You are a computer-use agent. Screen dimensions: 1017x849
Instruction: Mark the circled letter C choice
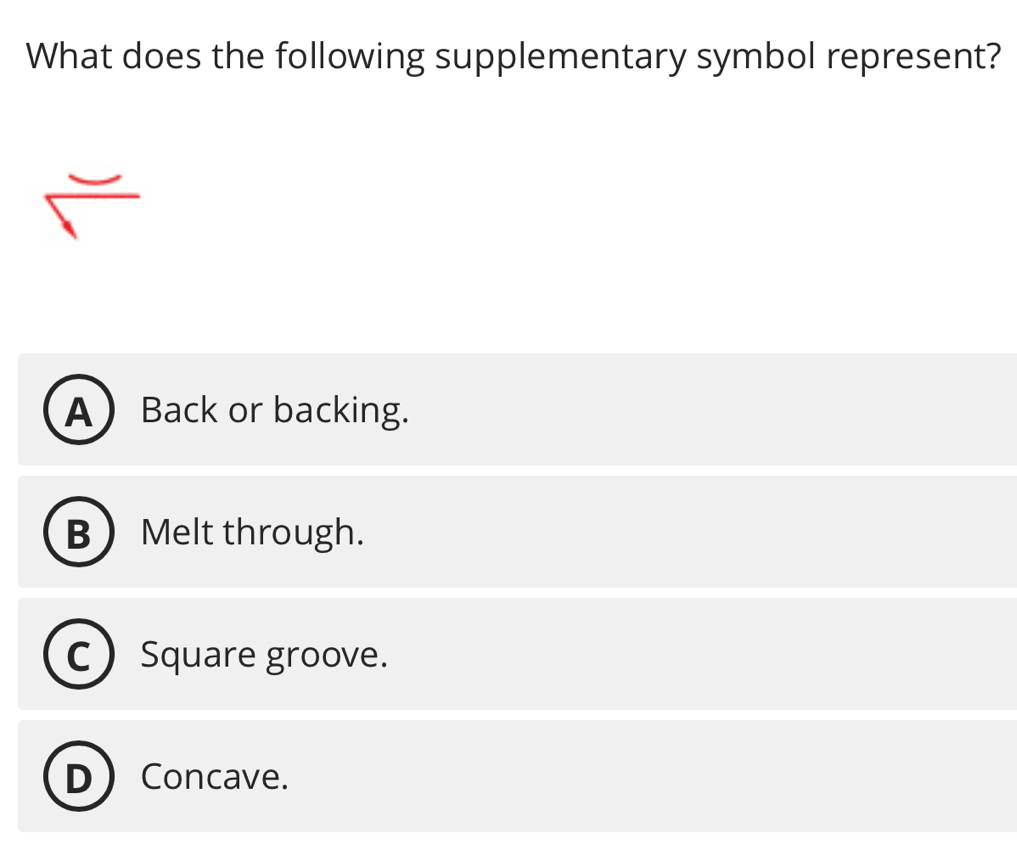click(77, 655)
